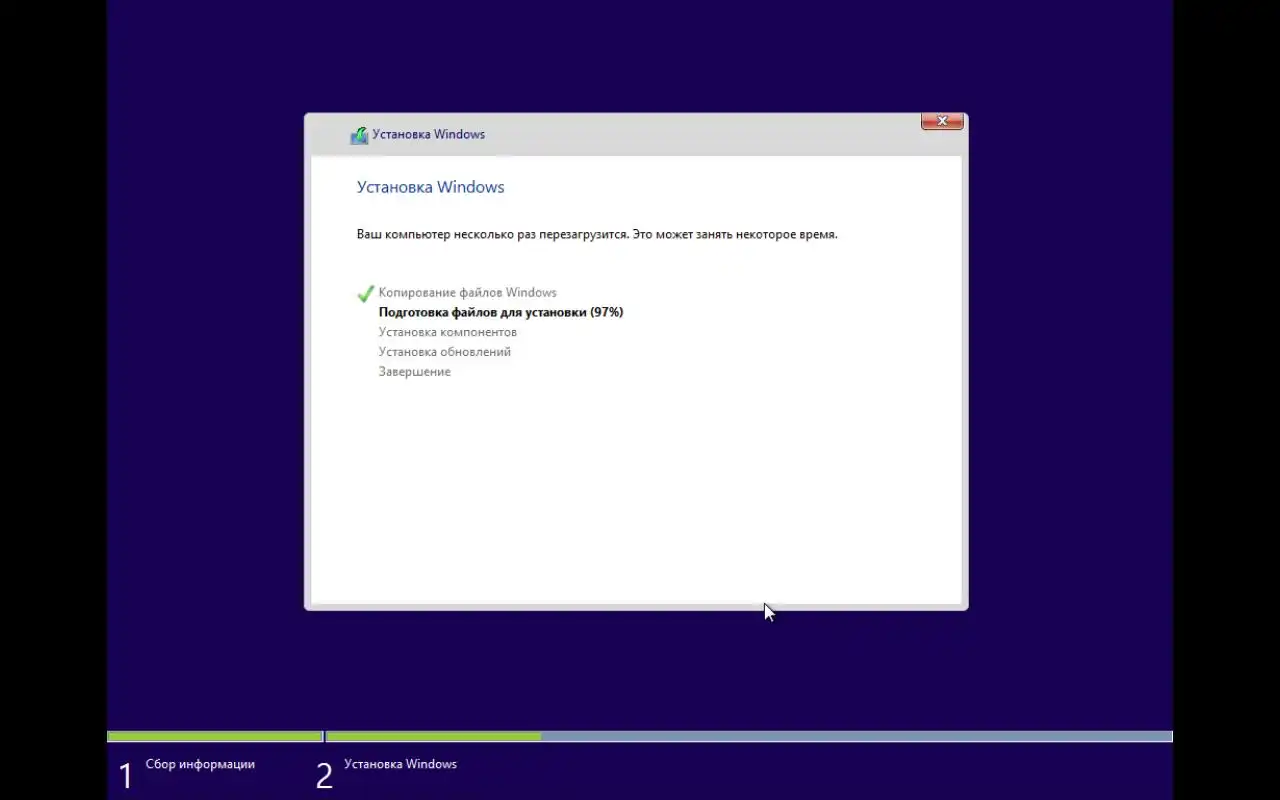This screenshot has height=800, width=1280.
Task: Click the blue 'Установка Windows' page heading
Action: point(430,187)
